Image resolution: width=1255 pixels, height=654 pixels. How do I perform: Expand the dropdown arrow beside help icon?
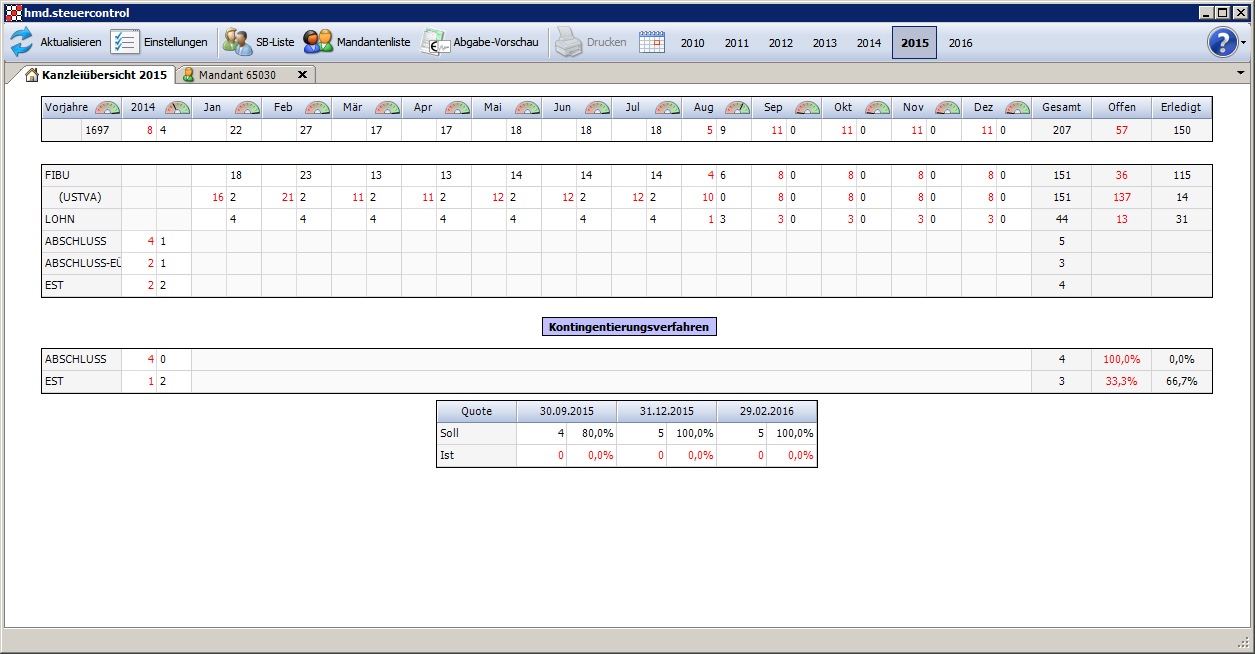click(x=1244, y=44)
